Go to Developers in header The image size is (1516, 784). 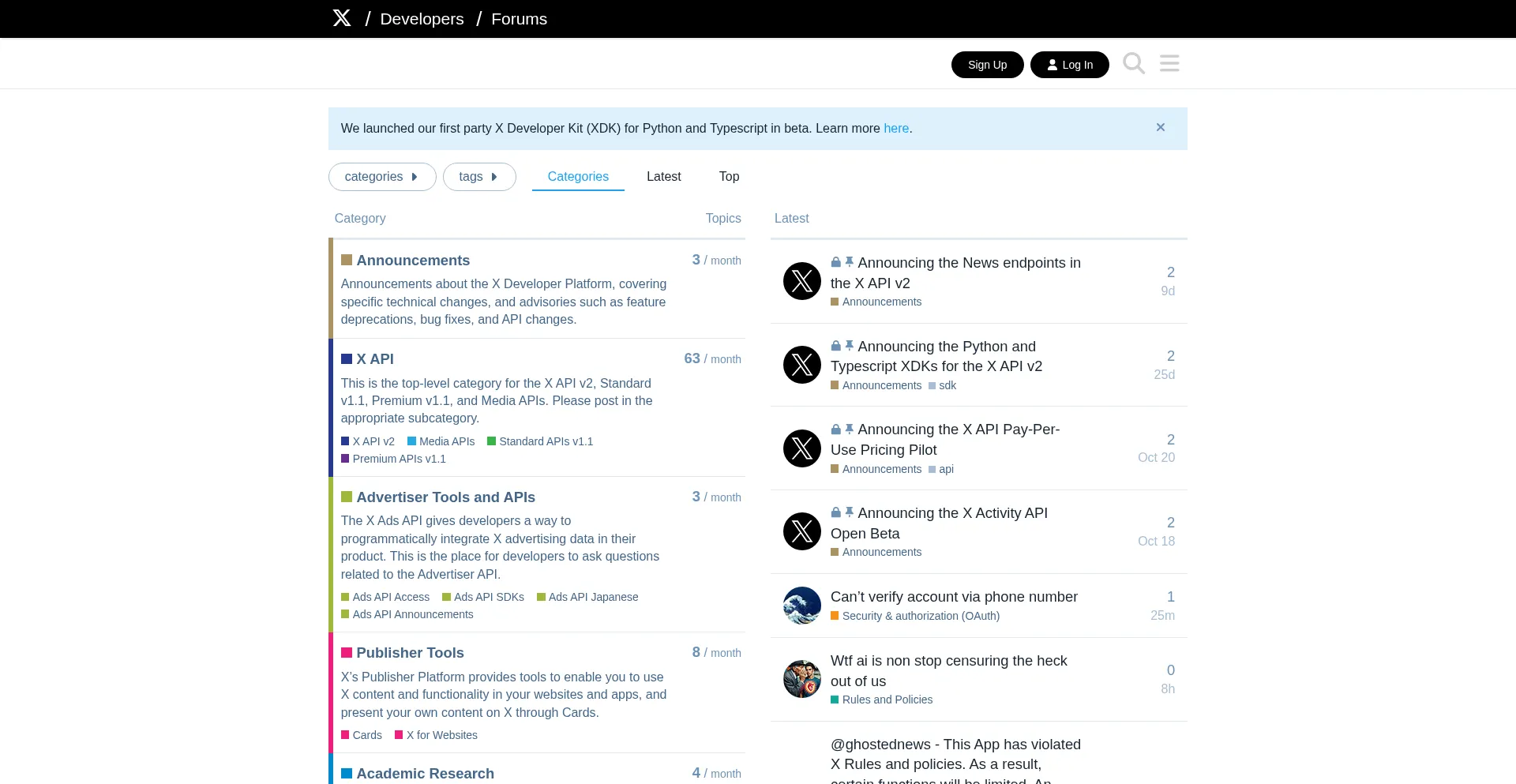click(x=422, y=19)
